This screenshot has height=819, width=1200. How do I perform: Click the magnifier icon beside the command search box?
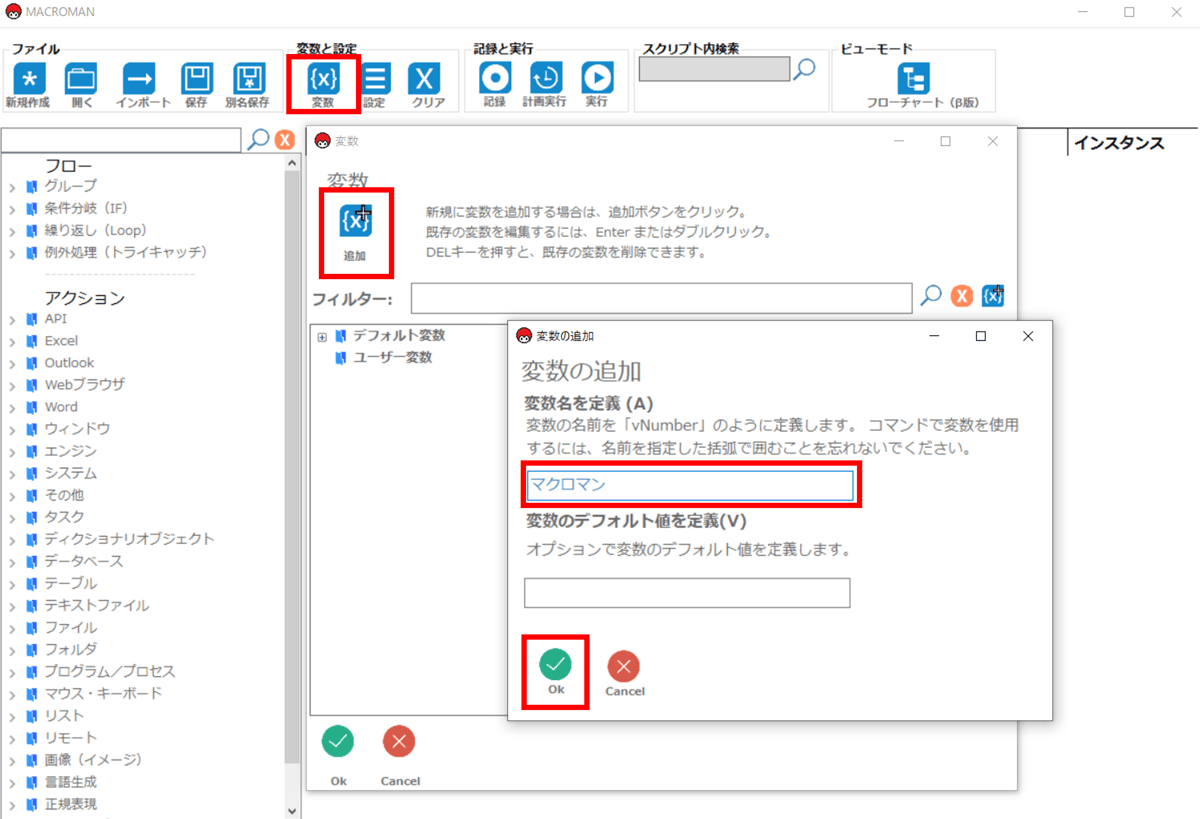point(258,139)
